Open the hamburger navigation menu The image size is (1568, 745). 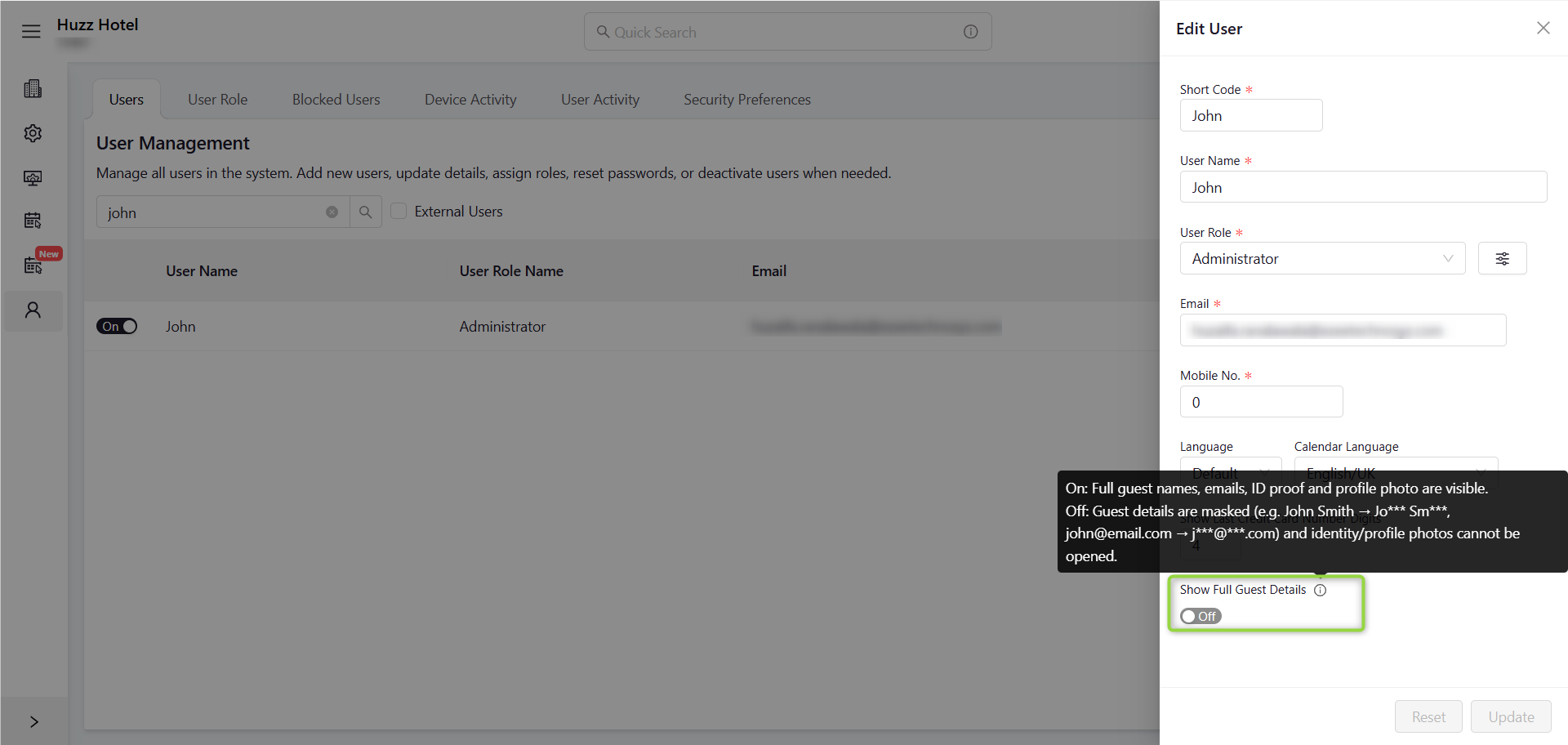click(x=31, y=31)
